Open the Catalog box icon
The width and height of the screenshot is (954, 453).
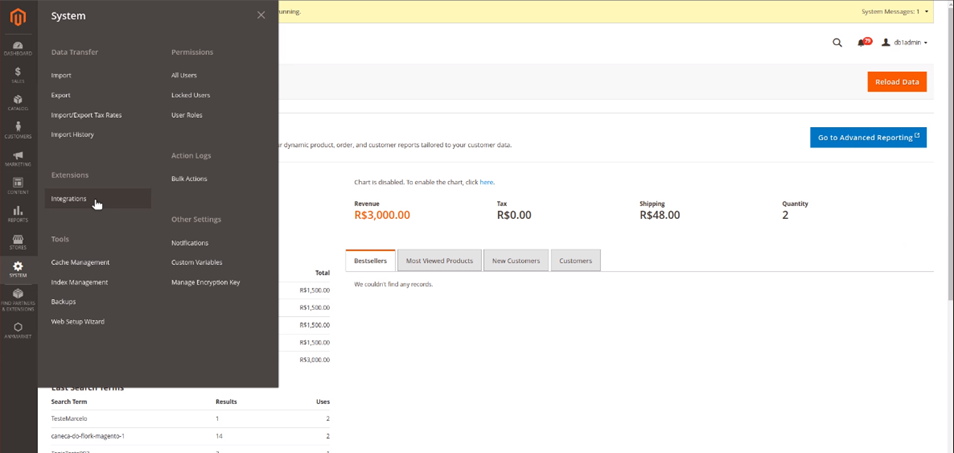pyautogui.click(x=18, y=99)
